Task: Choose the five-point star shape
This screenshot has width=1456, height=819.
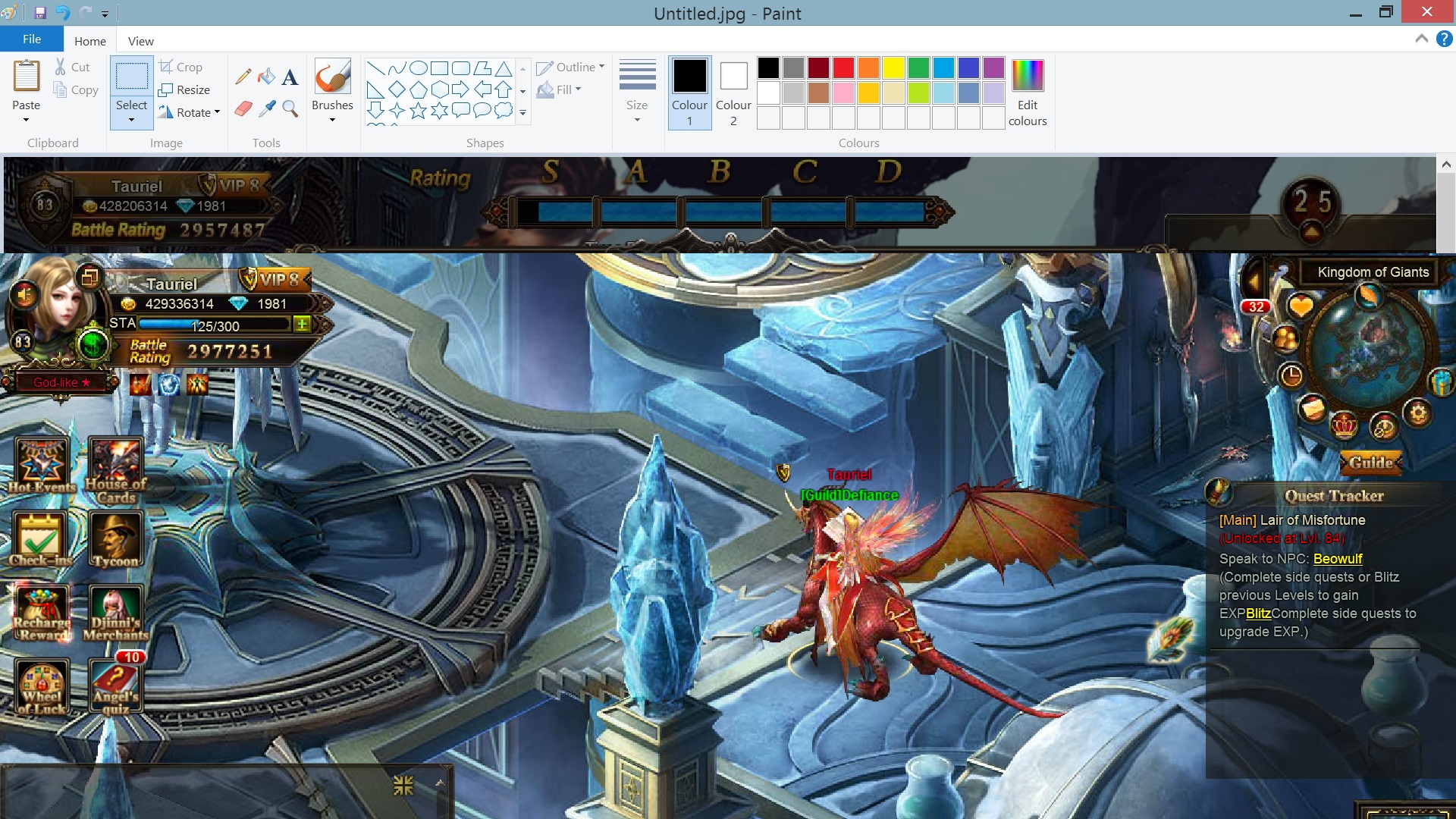Action: tap(418, 111)
